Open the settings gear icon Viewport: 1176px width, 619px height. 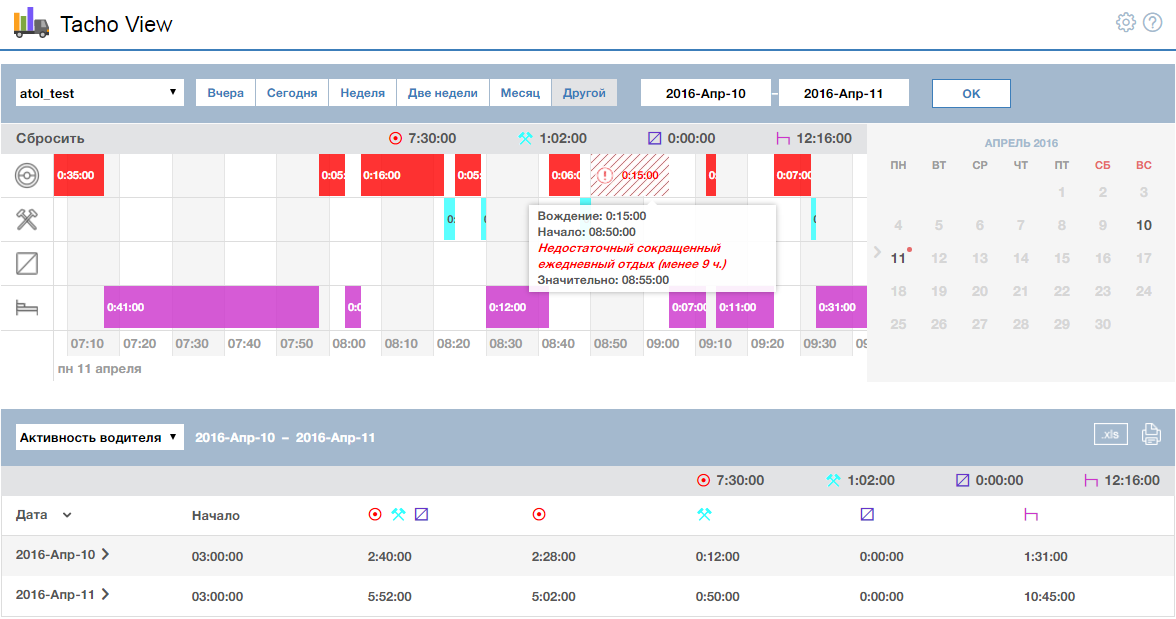1125,22
